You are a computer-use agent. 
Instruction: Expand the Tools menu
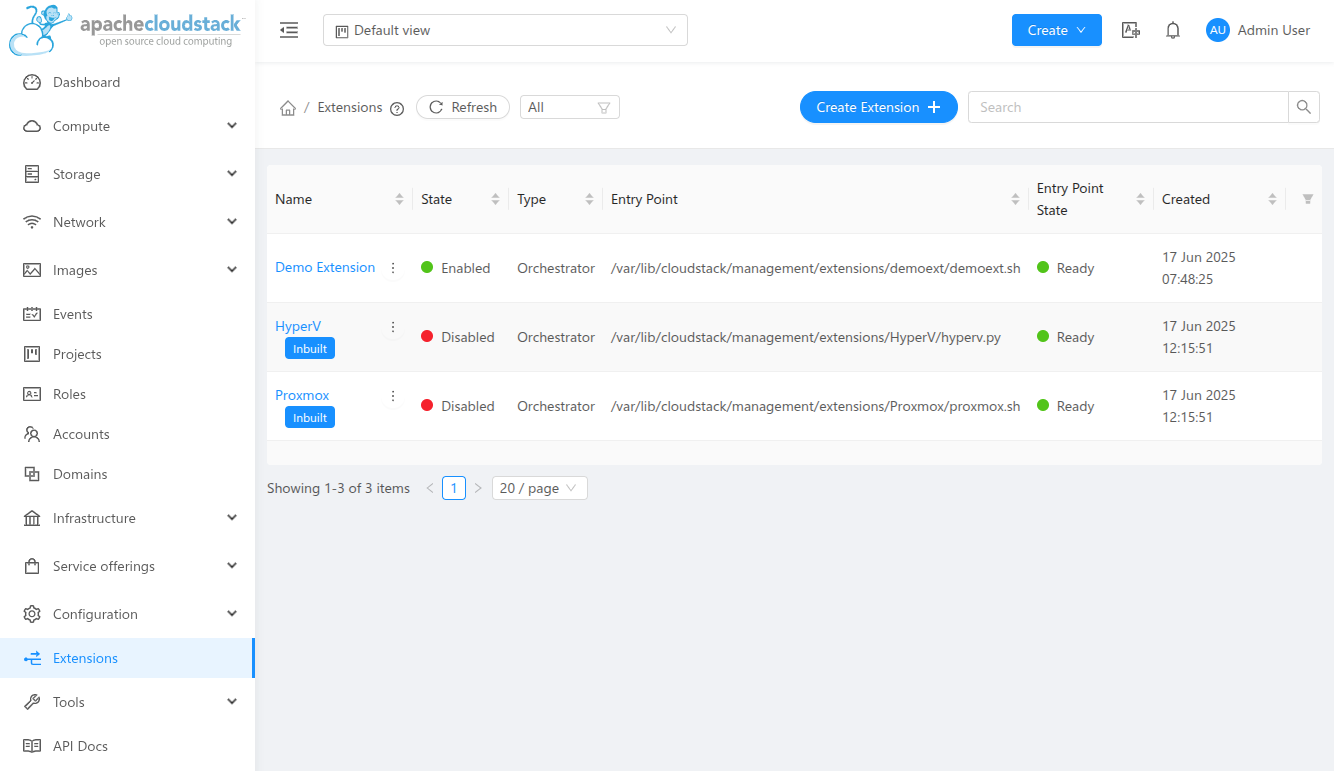pyautogui.click(x=127, y=702)
